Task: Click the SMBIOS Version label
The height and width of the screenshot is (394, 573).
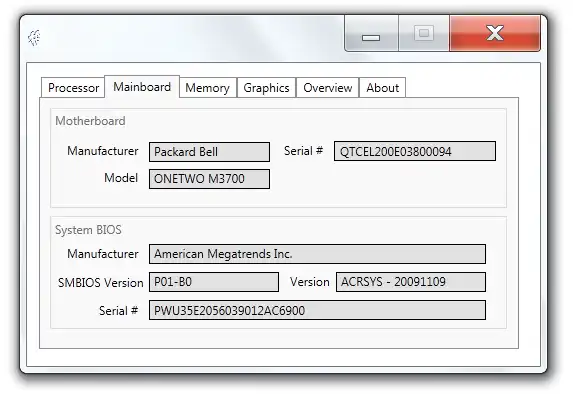Action: [x=100, y=283]
